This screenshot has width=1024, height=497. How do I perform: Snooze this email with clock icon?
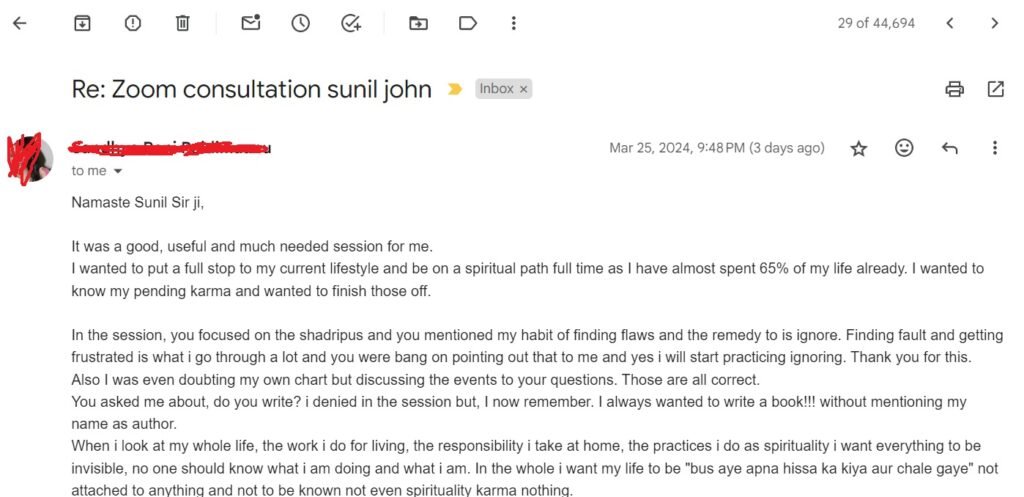pos(300,23)
